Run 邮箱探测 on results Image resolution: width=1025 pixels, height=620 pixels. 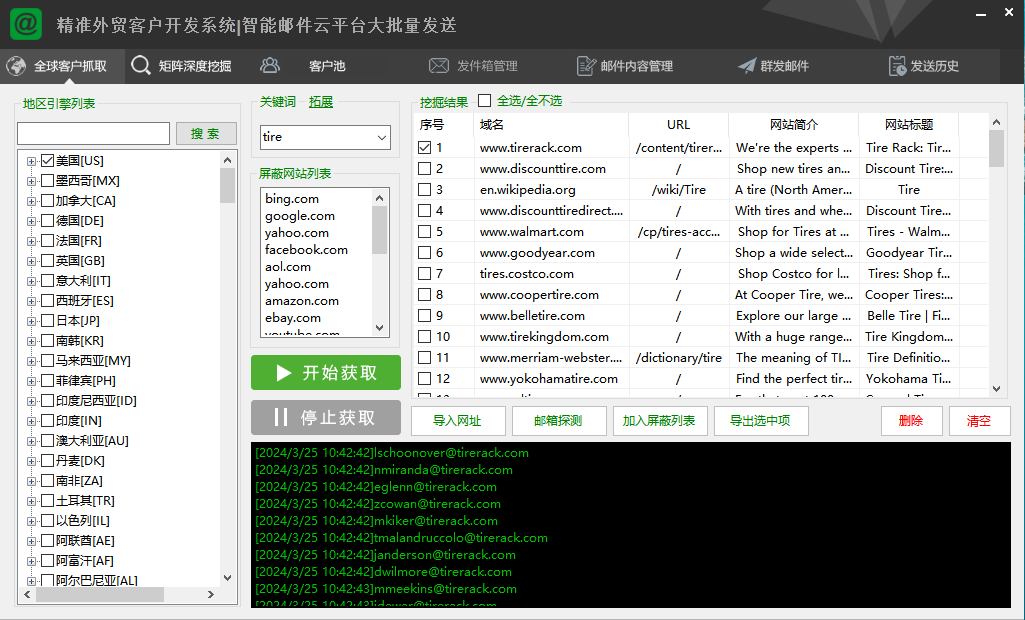(x=558, y=421)
